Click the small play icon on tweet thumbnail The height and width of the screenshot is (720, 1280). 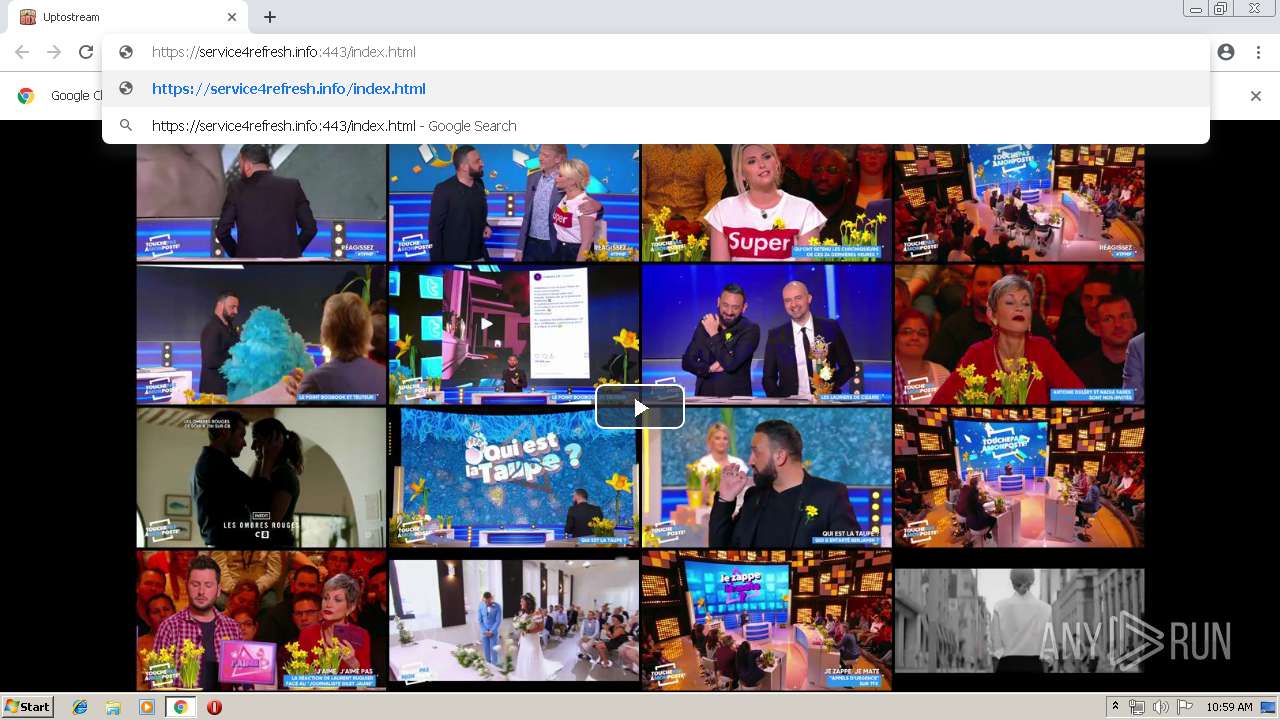click(x=487, y=323)
